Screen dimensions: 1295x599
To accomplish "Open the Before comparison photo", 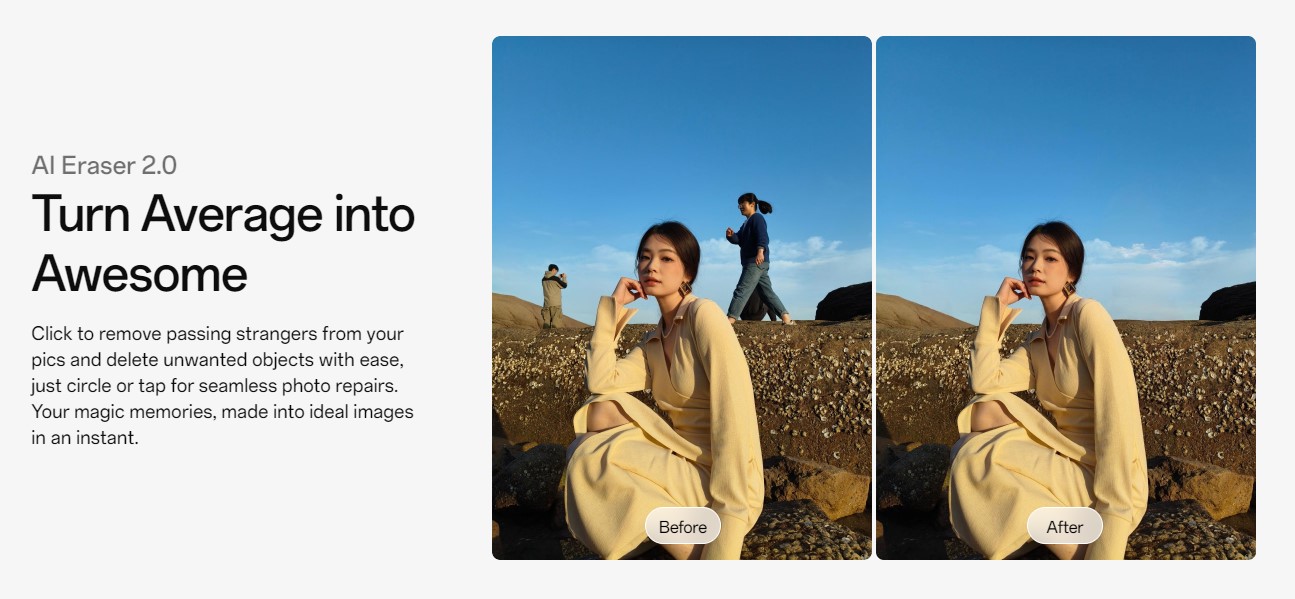I will [682, 298].
